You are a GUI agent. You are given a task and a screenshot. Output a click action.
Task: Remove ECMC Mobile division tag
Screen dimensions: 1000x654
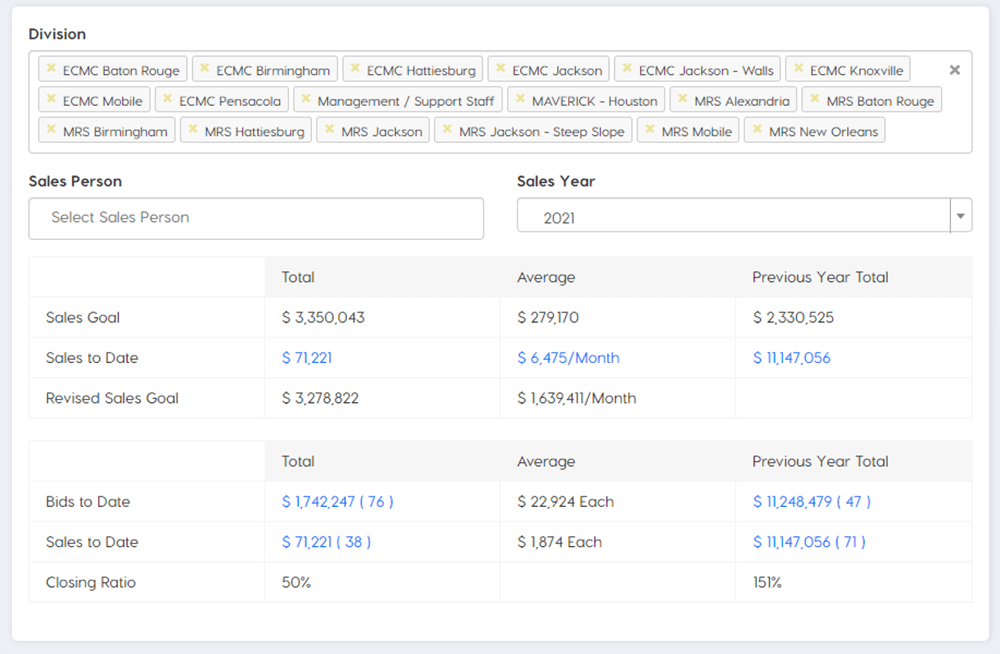coord(51,99)
